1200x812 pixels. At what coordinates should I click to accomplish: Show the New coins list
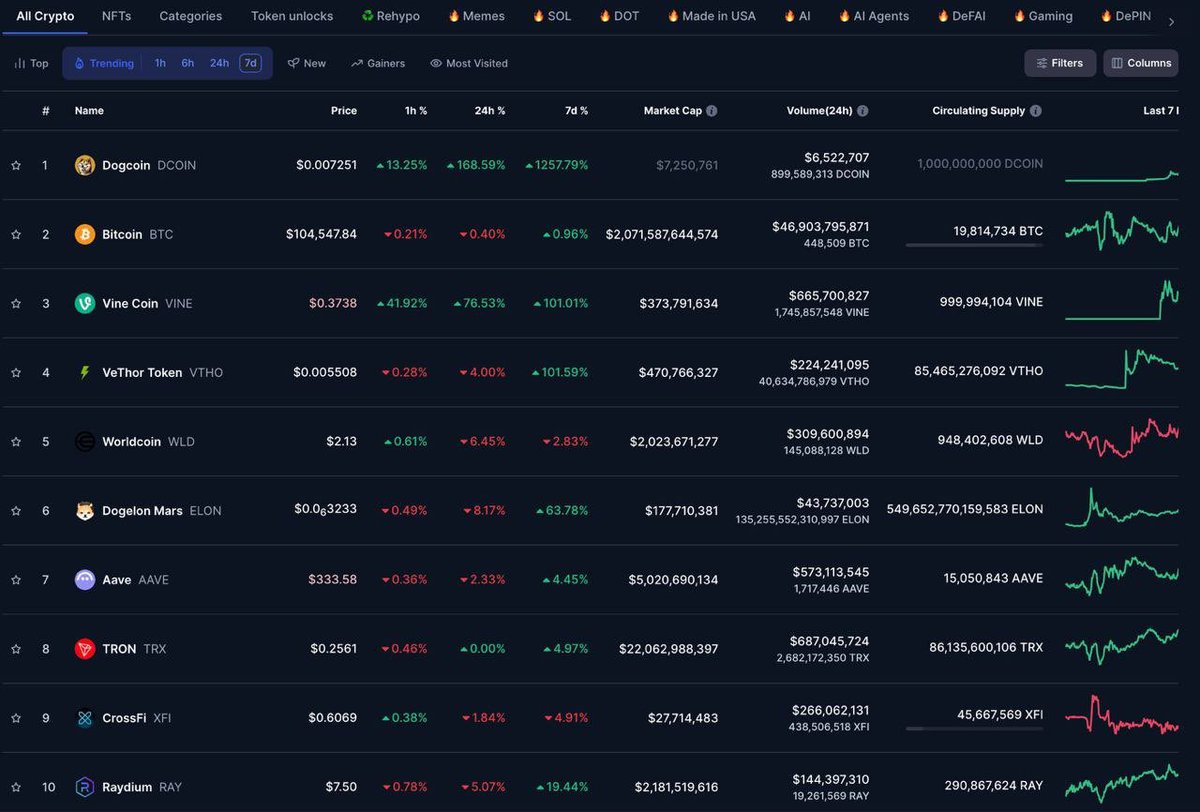pos(307,63)
